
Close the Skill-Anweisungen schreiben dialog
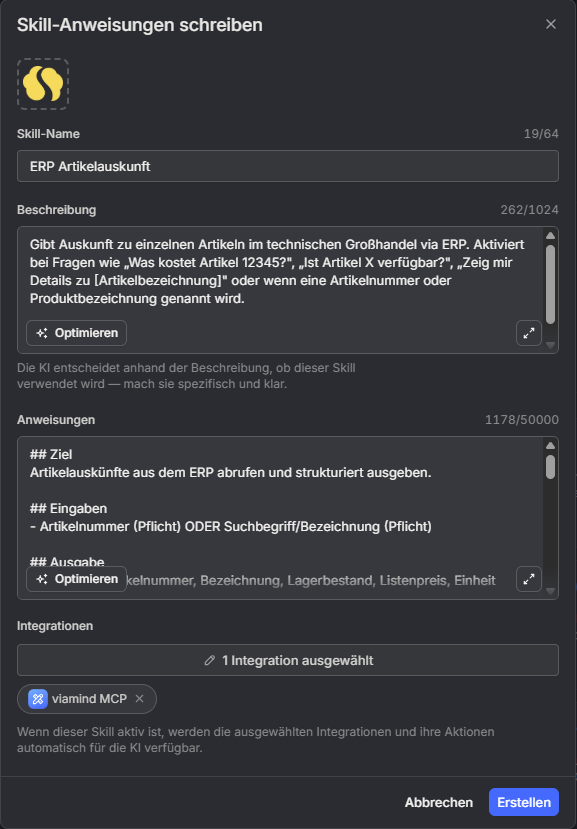(x=551, y=25)
